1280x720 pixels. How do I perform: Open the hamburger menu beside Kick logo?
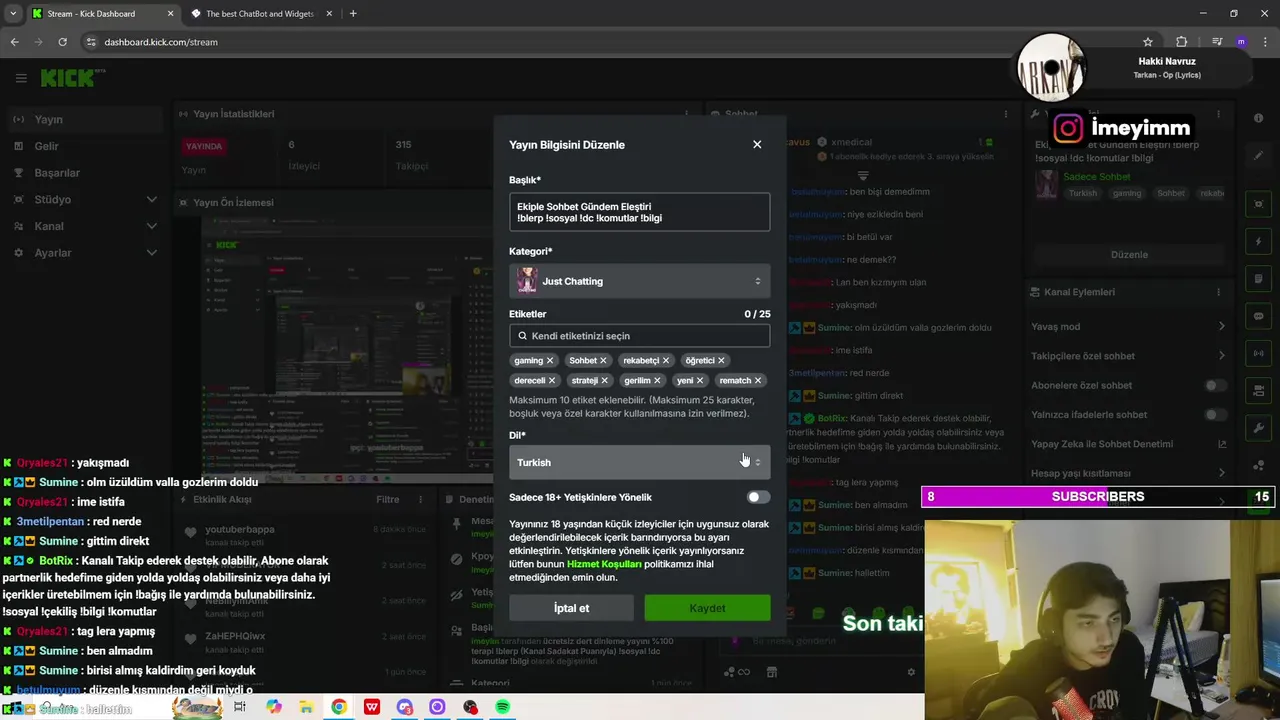[x=20, y=78]
